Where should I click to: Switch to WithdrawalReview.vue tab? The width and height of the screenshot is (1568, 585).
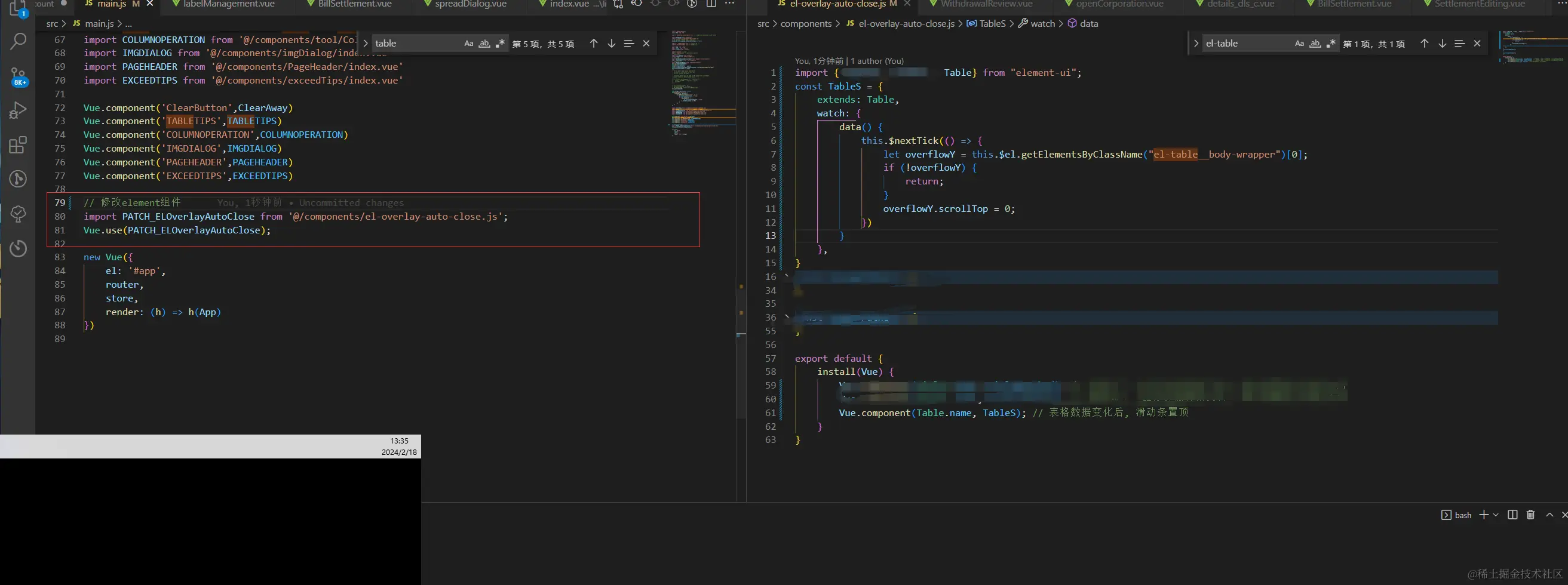tap(986, 4)
